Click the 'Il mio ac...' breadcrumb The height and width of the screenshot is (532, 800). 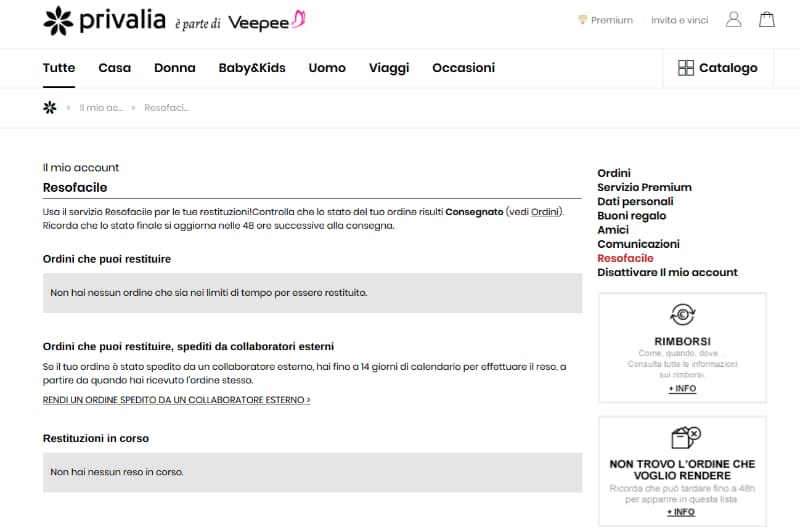(x=101, y=107)
